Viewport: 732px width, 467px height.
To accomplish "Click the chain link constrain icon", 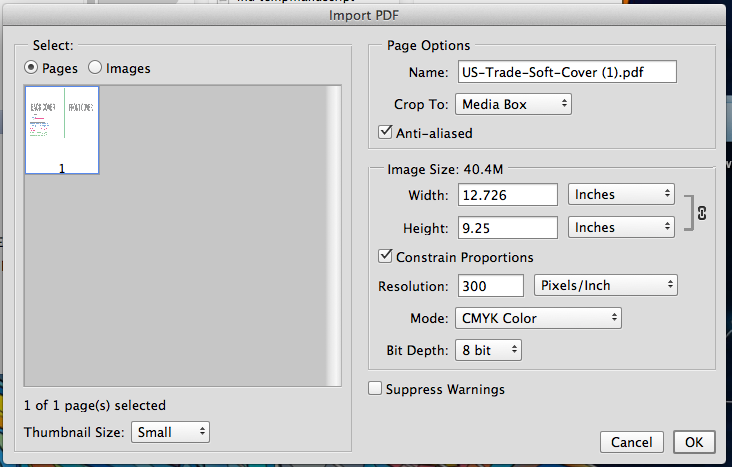I will click(x=702, y=213).
